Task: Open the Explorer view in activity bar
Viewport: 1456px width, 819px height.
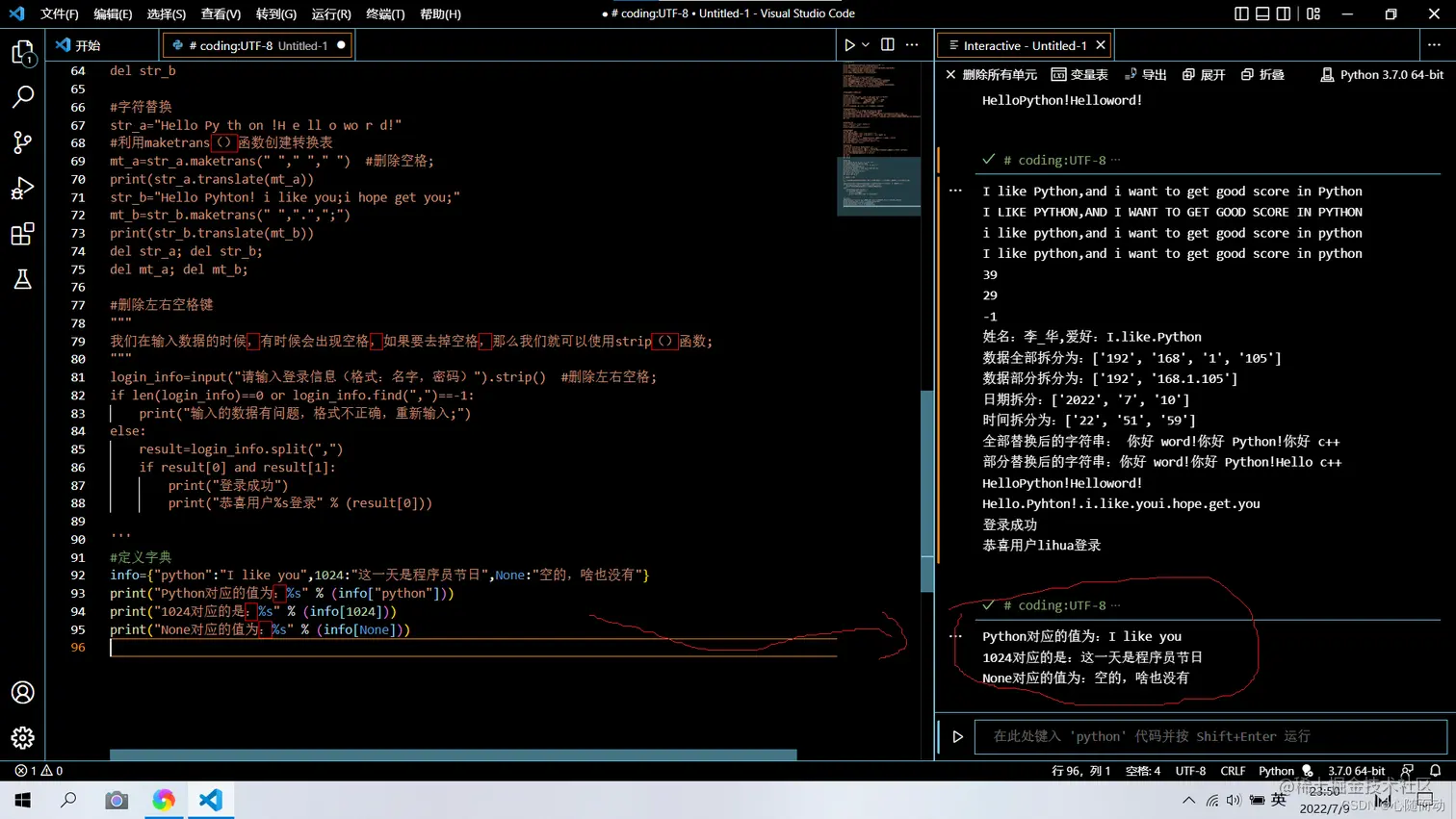Action: [22, 51]
